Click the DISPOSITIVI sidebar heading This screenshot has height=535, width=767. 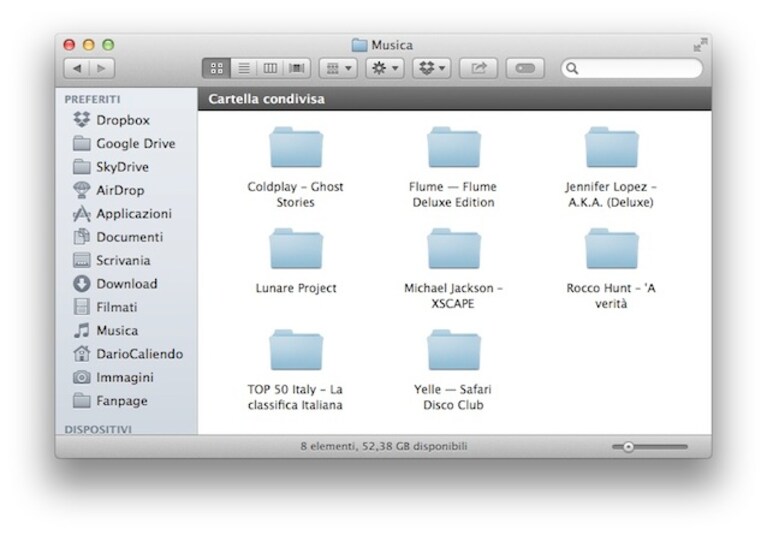pos(98,429)
